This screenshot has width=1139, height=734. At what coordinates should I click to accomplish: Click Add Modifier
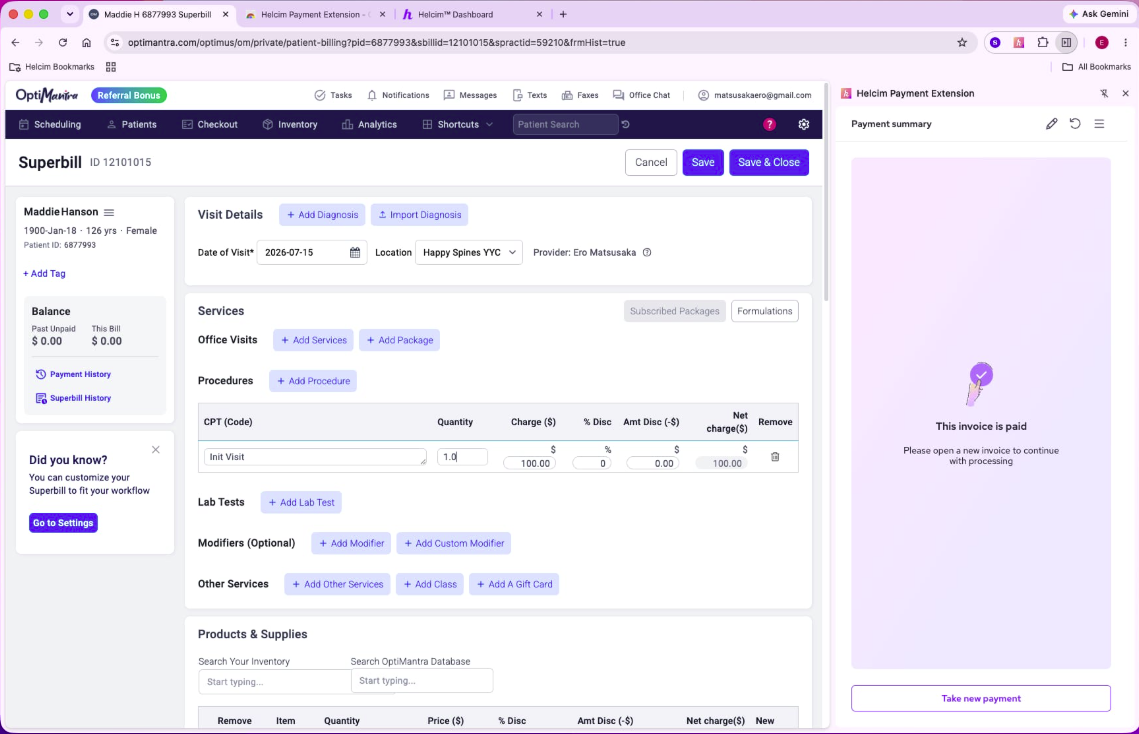pos(352,543)
